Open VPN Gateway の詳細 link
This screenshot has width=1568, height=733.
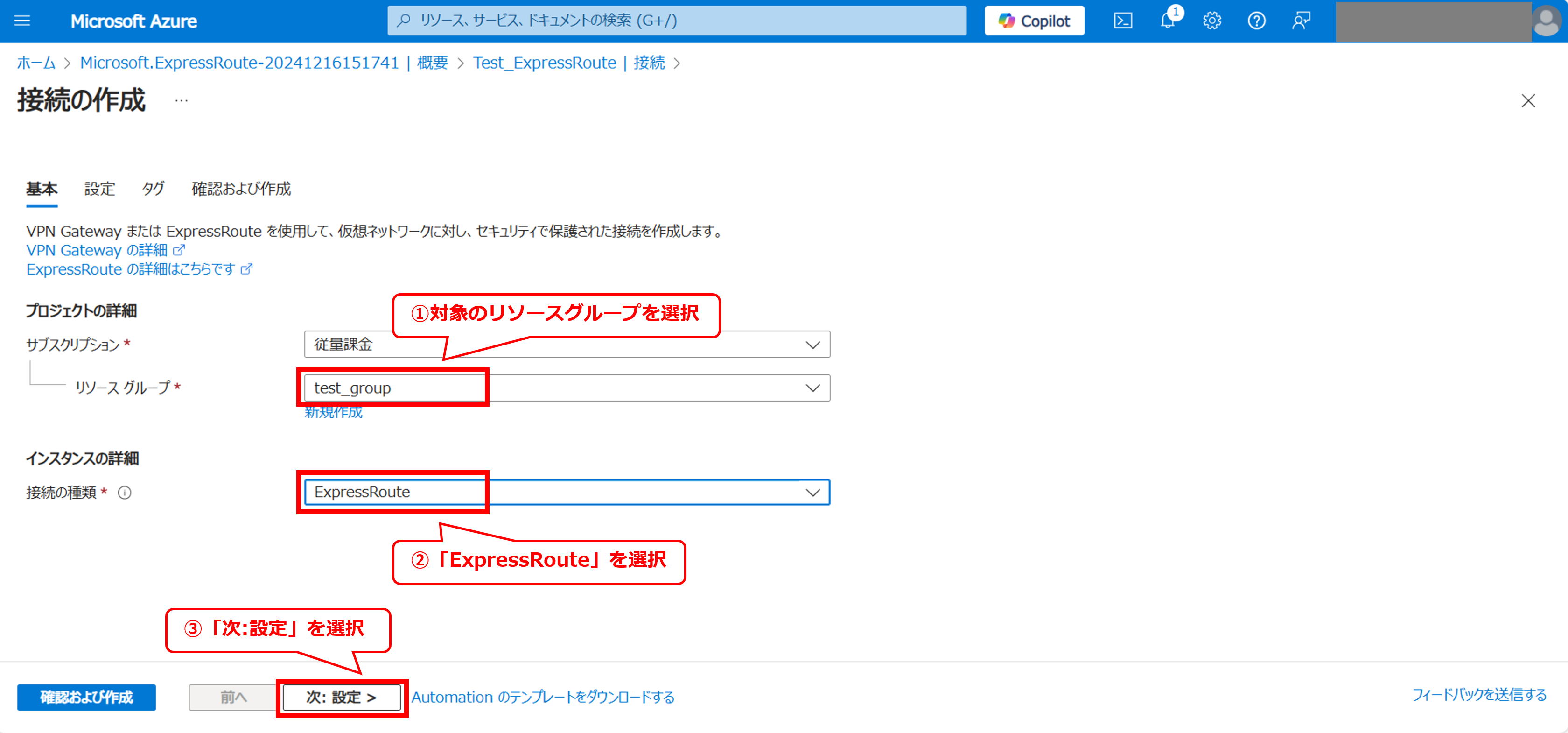97,250
